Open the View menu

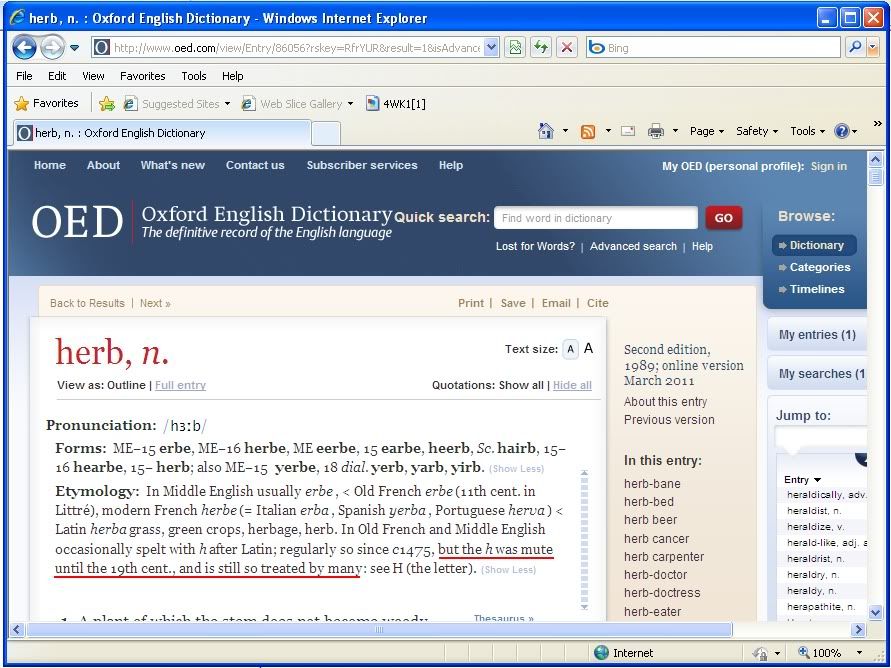click(x=93, y=76)
